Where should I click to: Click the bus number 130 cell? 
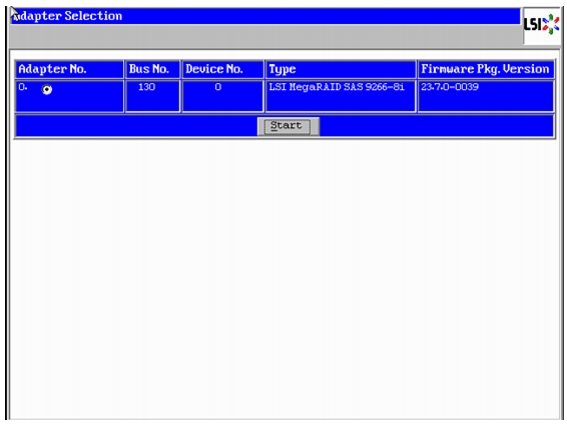(153, 96)
